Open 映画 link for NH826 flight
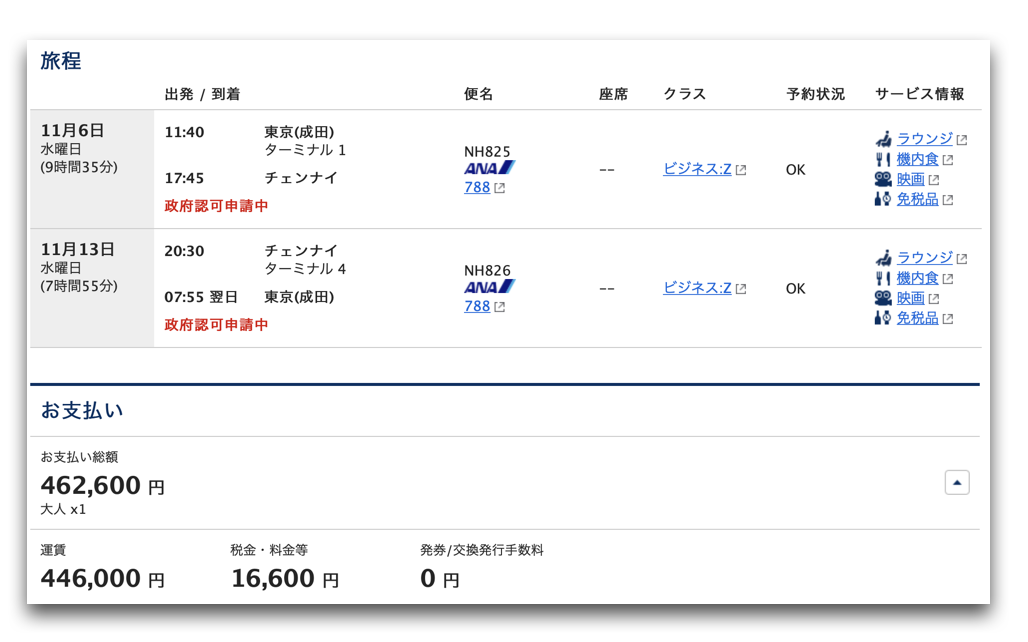 coord(910,298)
